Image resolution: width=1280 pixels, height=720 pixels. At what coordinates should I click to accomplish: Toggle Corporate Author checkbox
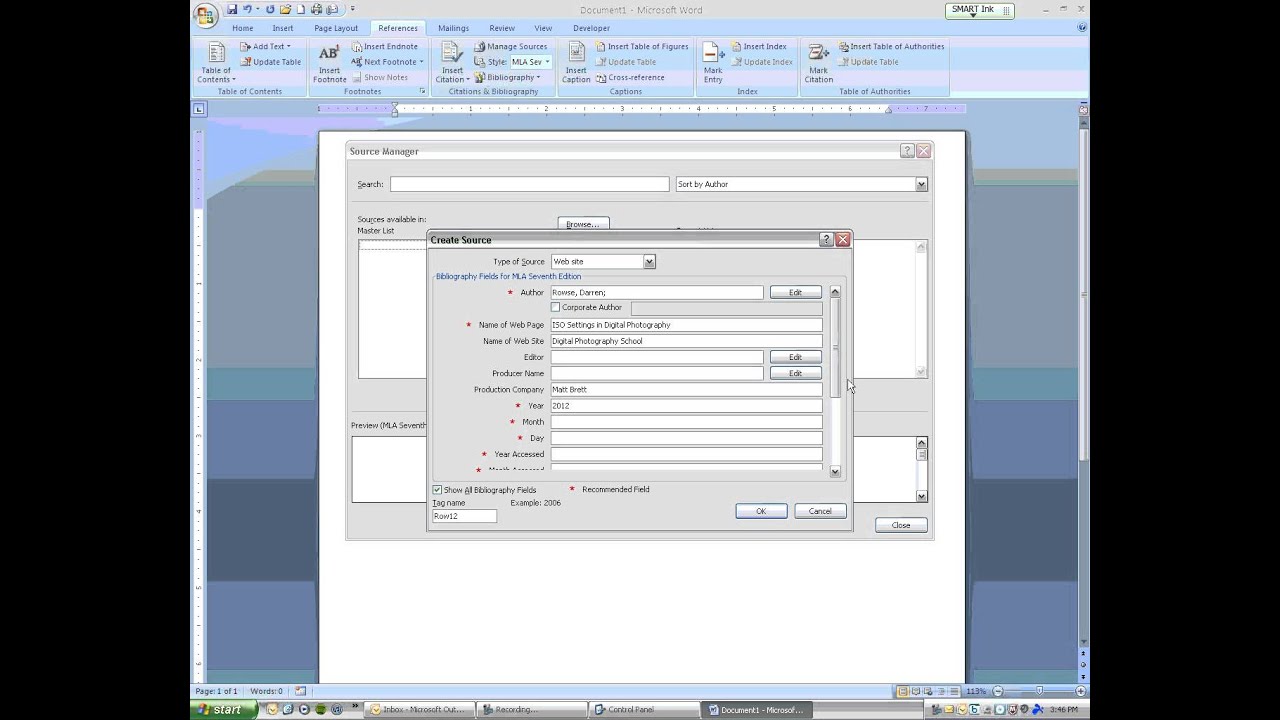555,307
